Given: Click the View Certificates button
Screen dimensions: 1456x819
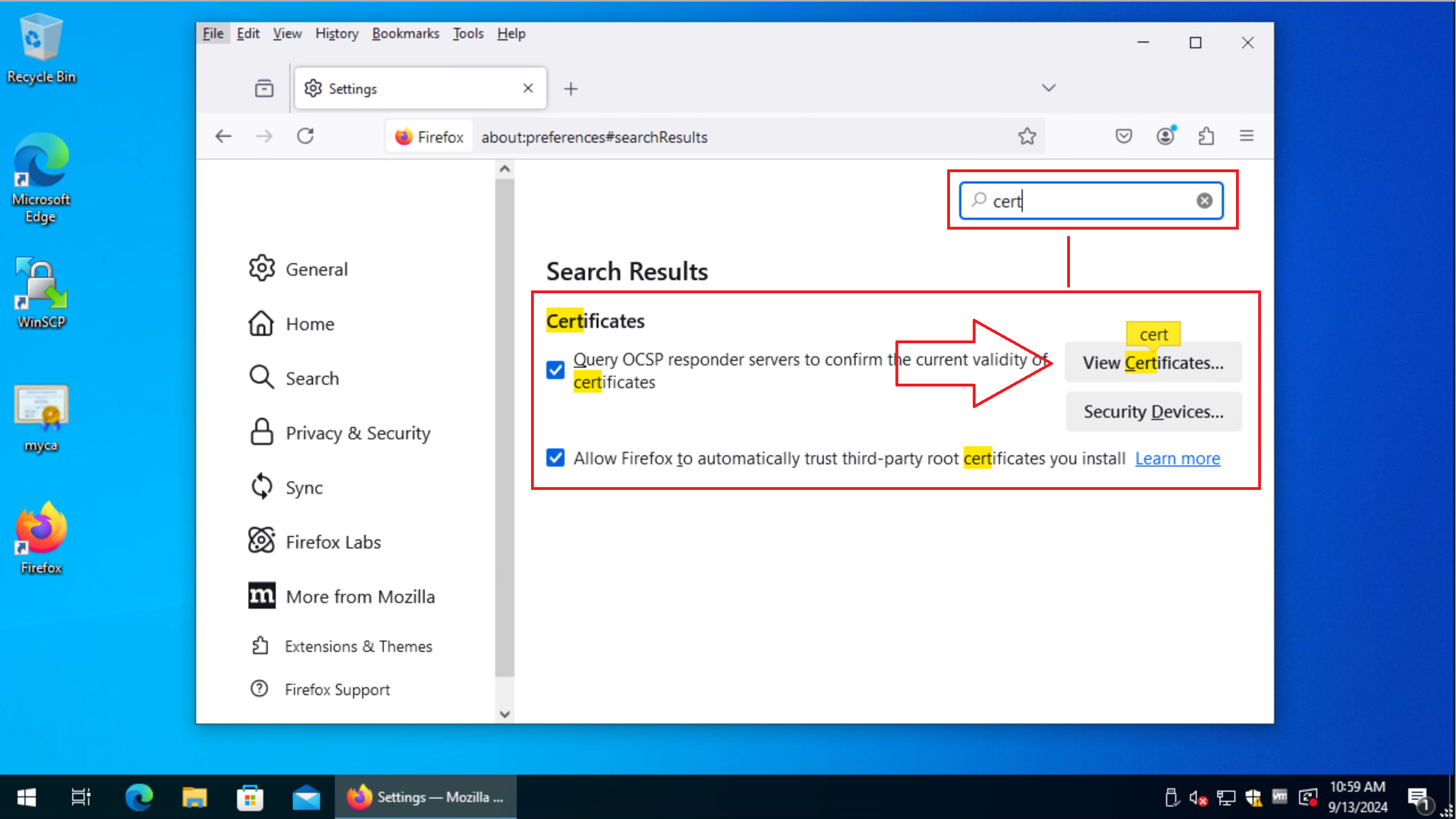Looking at the screenshot, I should (x=1153, y=363).
